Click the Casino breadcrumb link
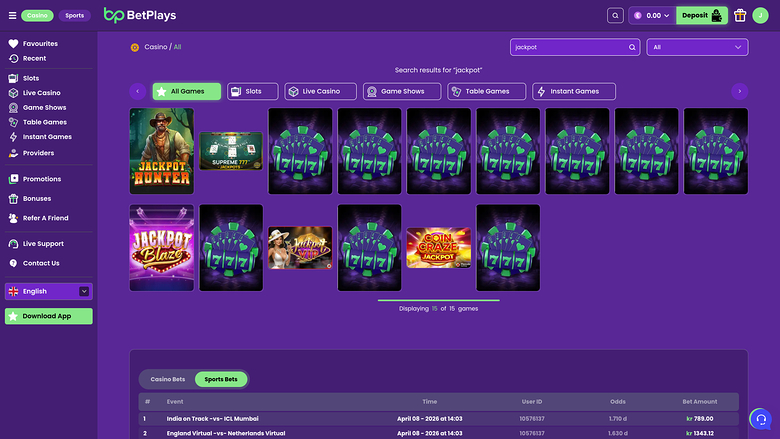 click(x=156, y=47)
